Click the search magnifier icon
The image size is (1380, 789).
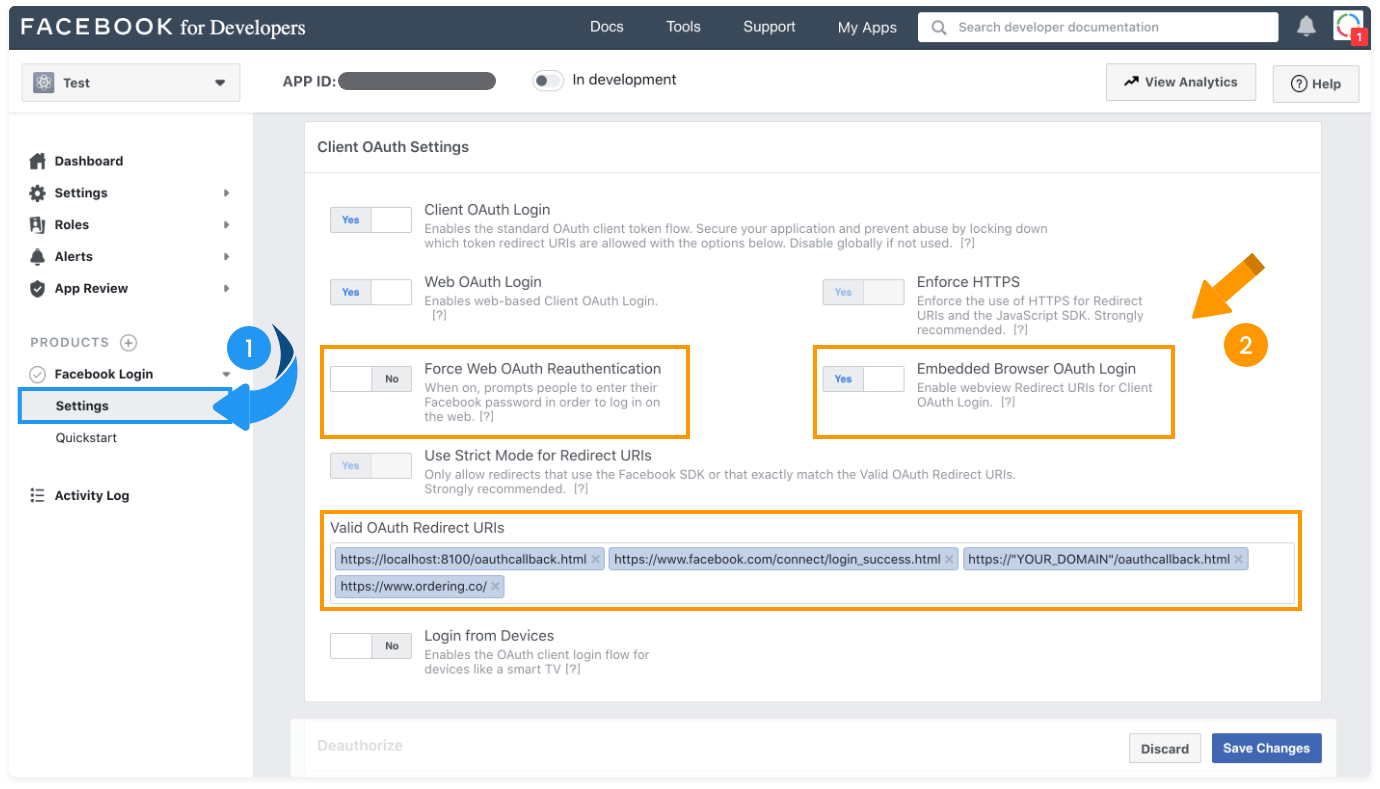[x=938, y=27]
